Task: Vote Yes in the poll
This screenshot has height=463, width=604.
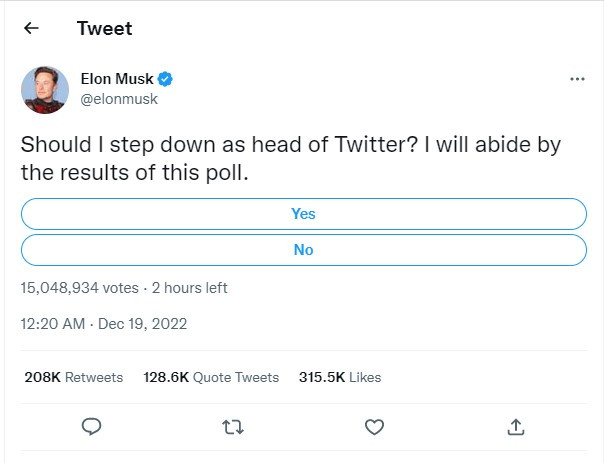Action: tap(304, 214)
